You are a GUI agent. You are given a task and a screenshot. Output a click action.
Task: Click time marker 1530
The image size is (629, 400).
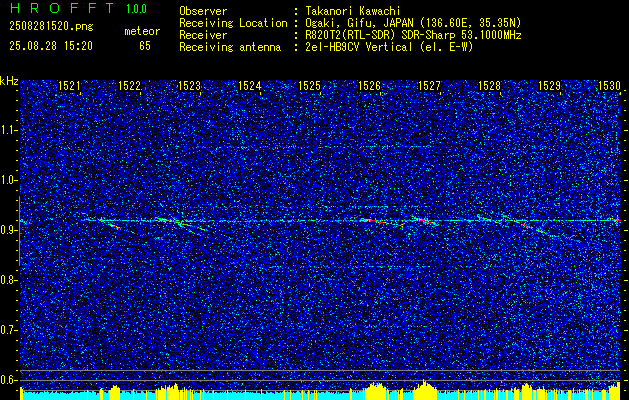pyautogui.click(x=609, y=86)
